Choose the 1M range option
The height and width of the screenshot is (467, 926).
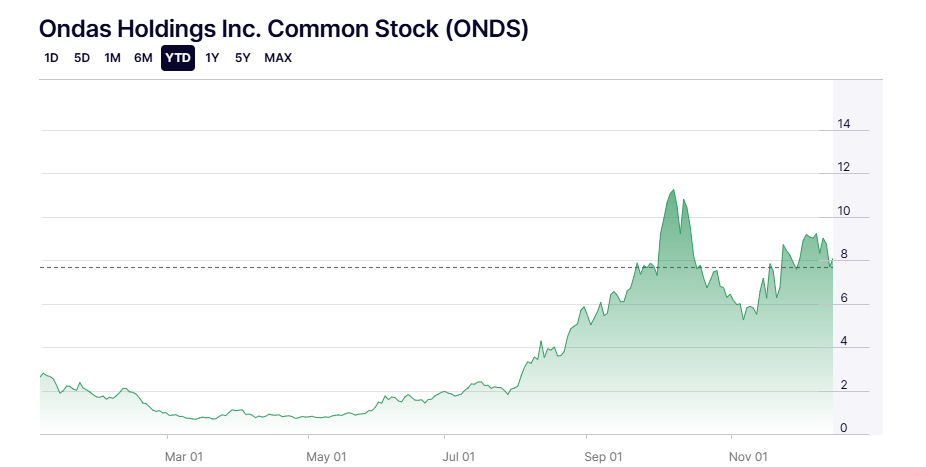click(x=112, y=58)
